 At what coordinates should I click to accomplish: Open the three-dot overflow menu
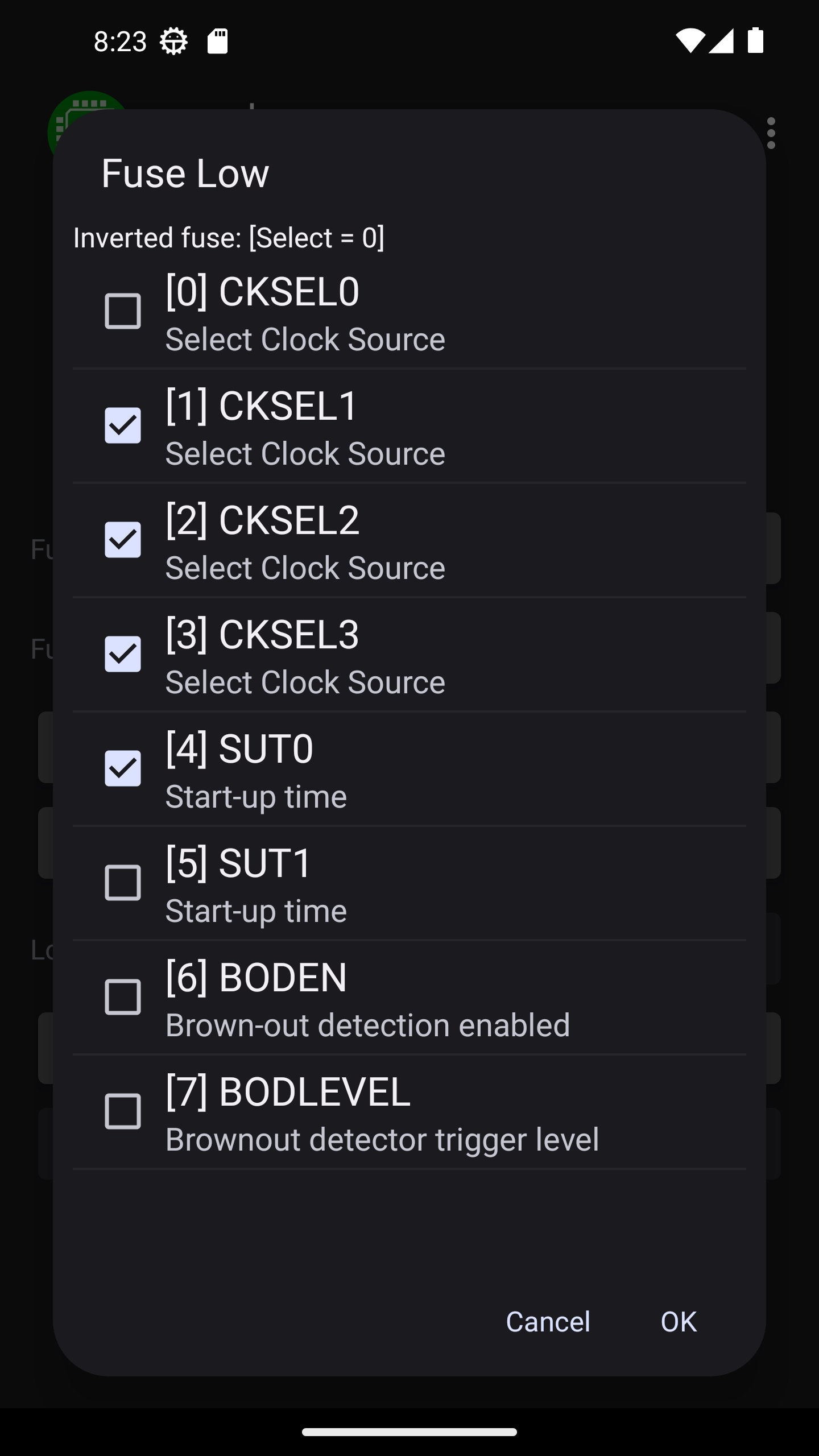tap(771, 133)
